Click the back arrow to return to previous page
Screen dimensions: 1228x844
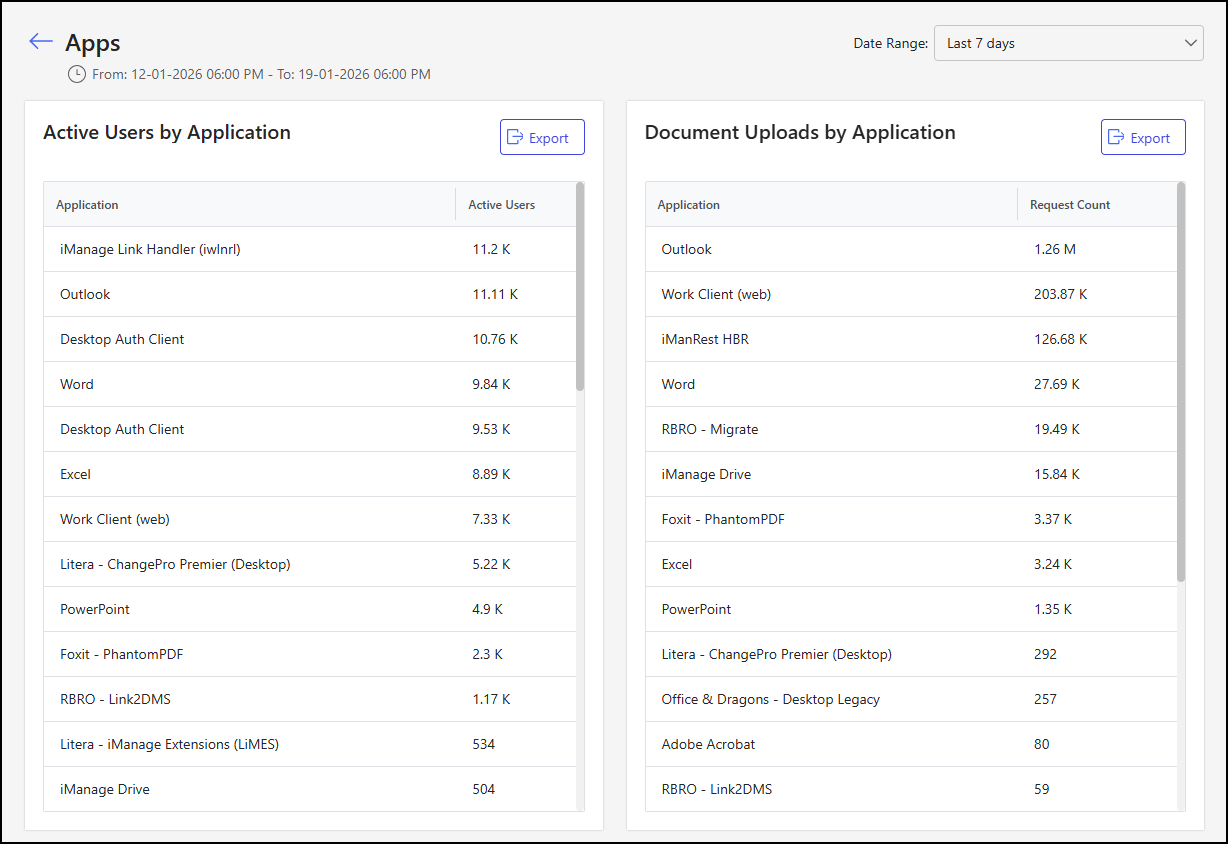tap(40, 41)
